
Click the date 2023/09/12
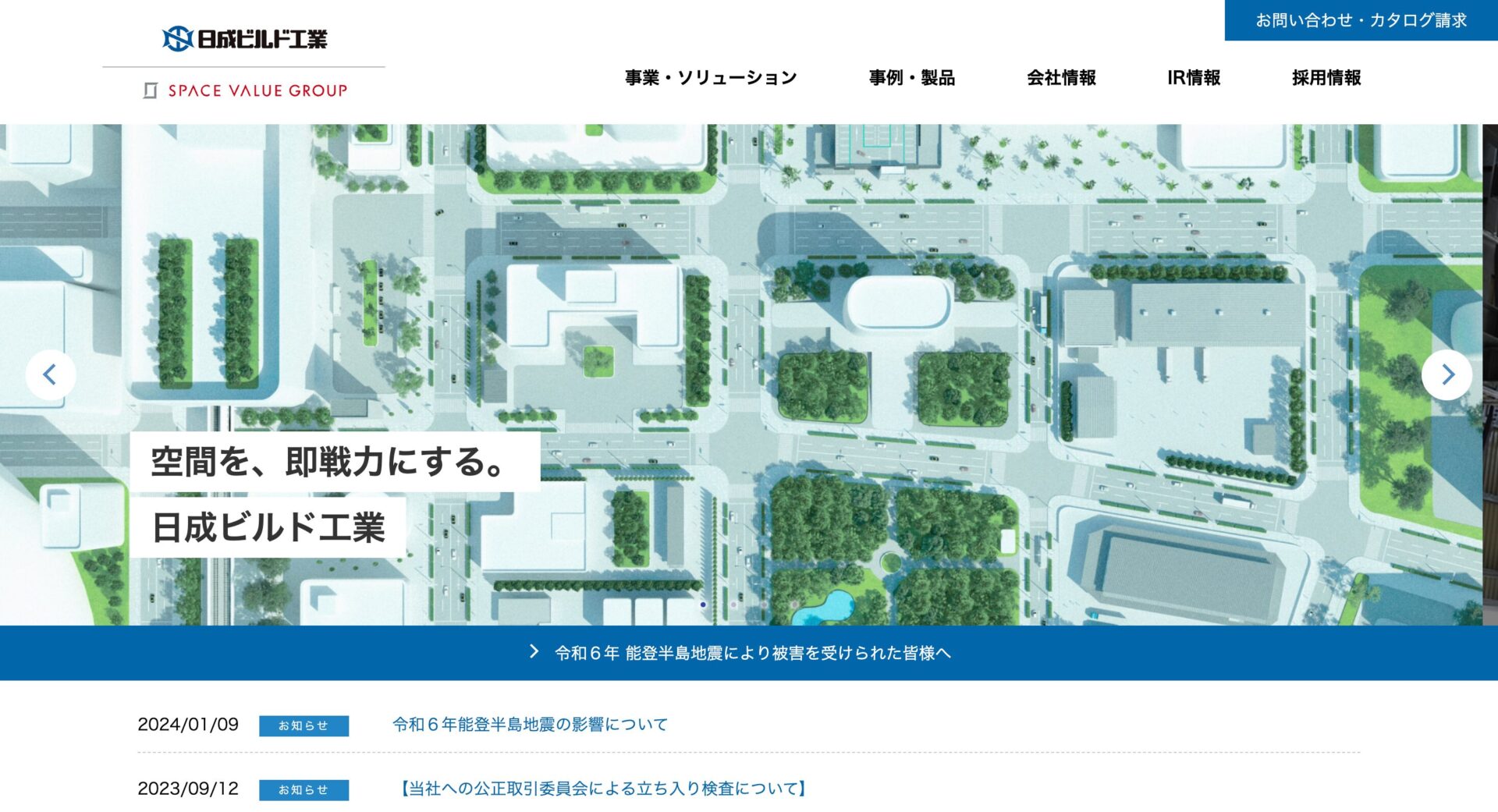[188, 789]
